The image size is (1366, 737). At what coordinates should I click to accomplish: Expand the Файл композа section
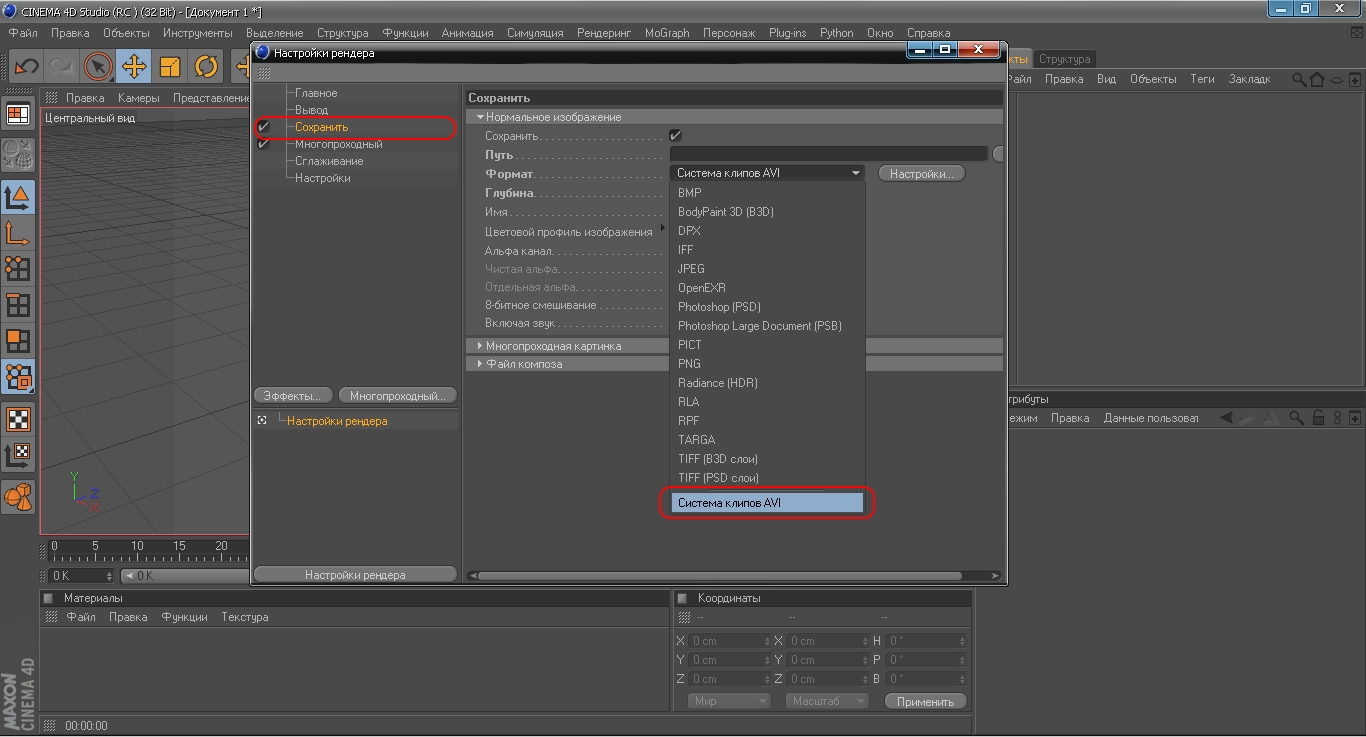pos(480,364)
